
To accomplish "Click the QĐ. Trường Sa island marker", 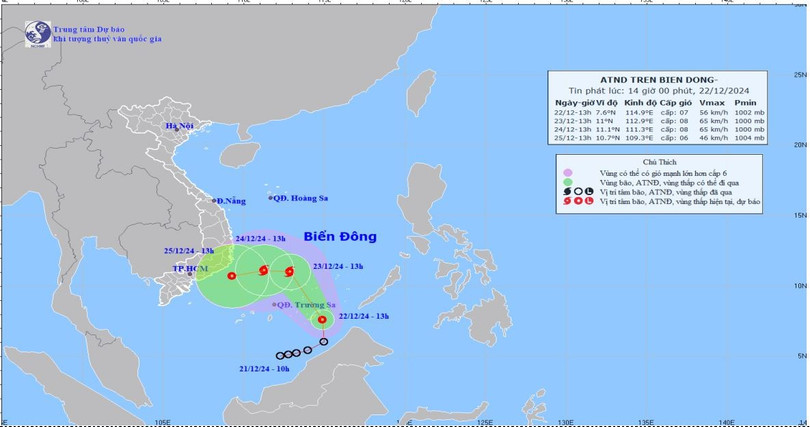I will (x=275, y=305).
